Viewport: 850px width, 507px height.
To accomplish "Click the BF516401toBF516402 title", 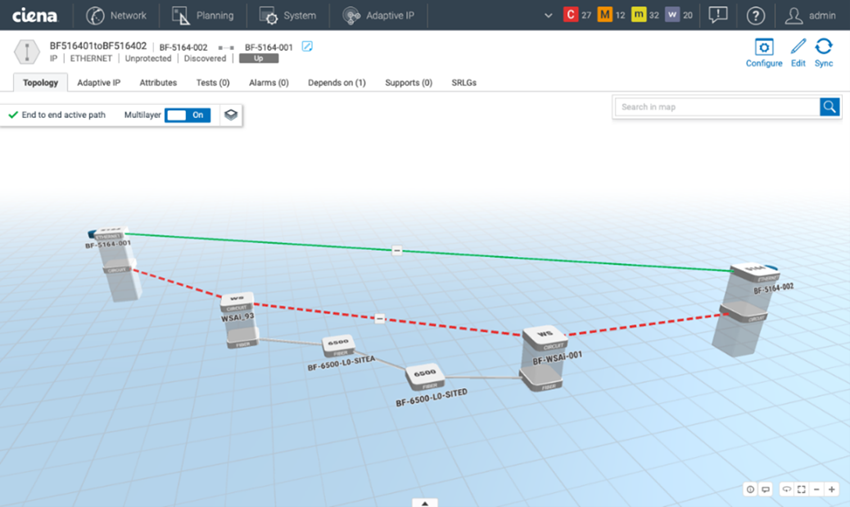I will coord(98,46).
